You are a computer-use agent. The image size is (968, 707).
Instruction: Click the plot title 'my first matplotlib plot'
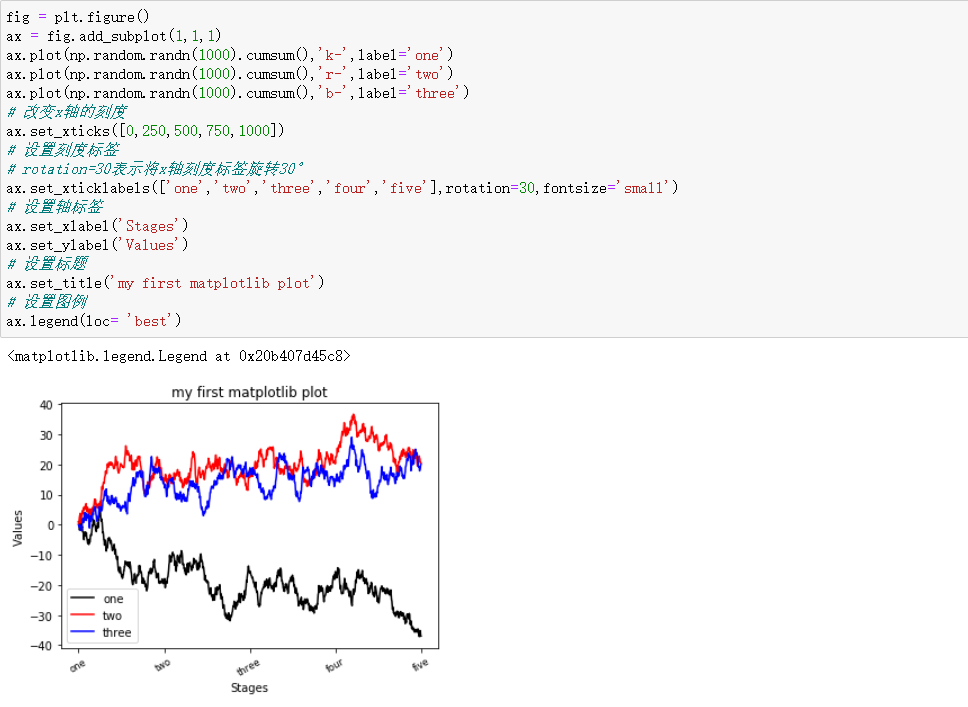(249, 392)
